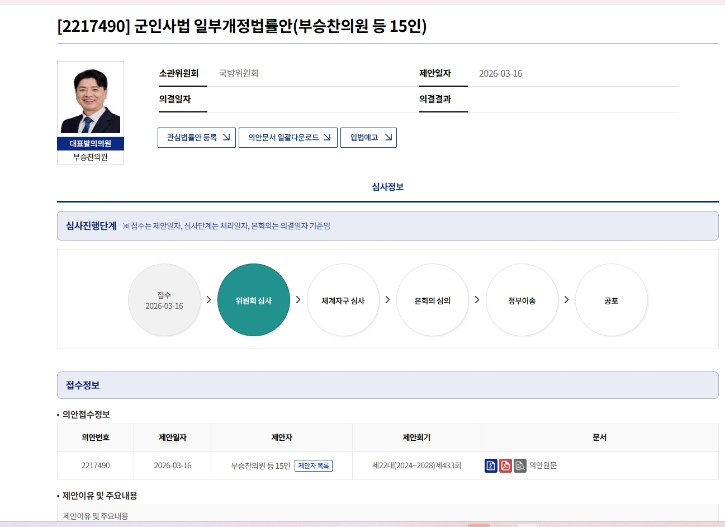
Task: Click the 소관위원회 label
Action: [x=178, y=73]
